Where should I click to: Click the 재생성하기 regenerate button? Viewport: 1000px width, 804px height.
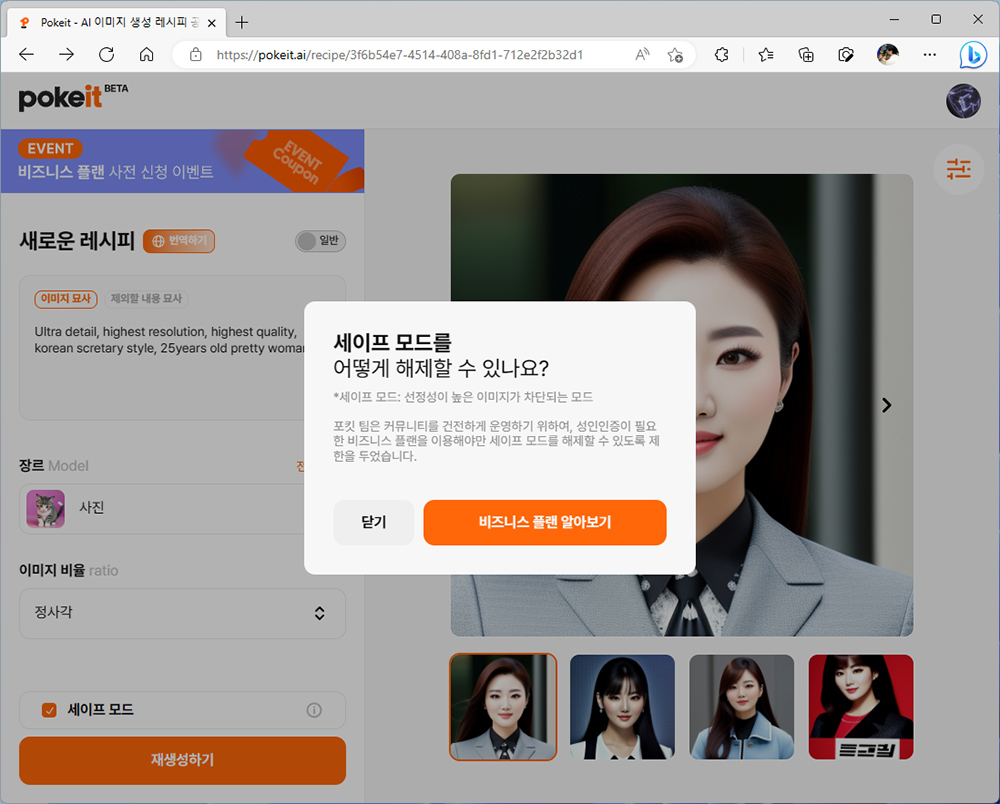(x=182, y=760)
